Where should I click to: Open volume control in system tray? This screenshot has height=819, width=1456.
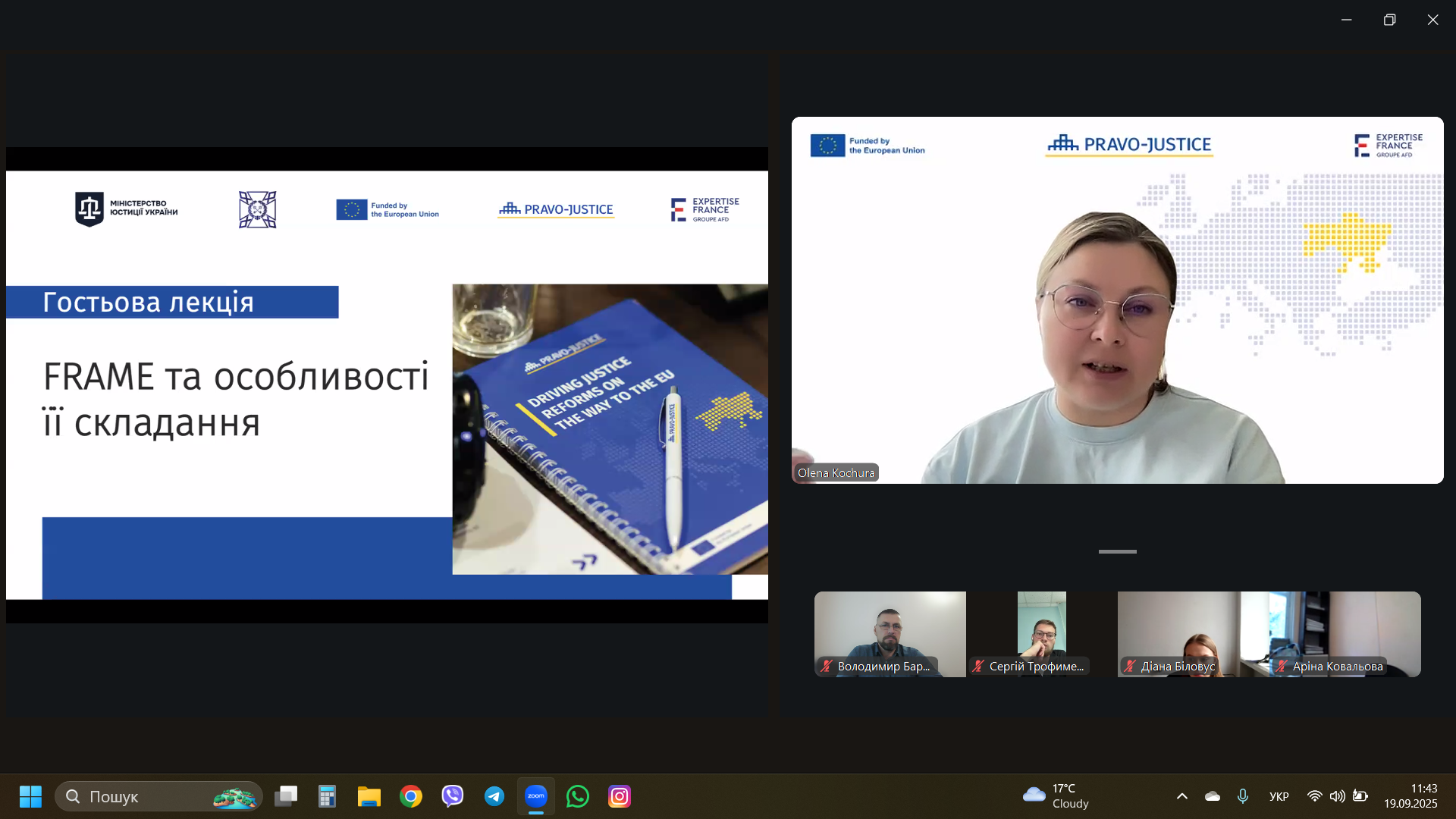pyautogui.click(x=1337, y=796)
